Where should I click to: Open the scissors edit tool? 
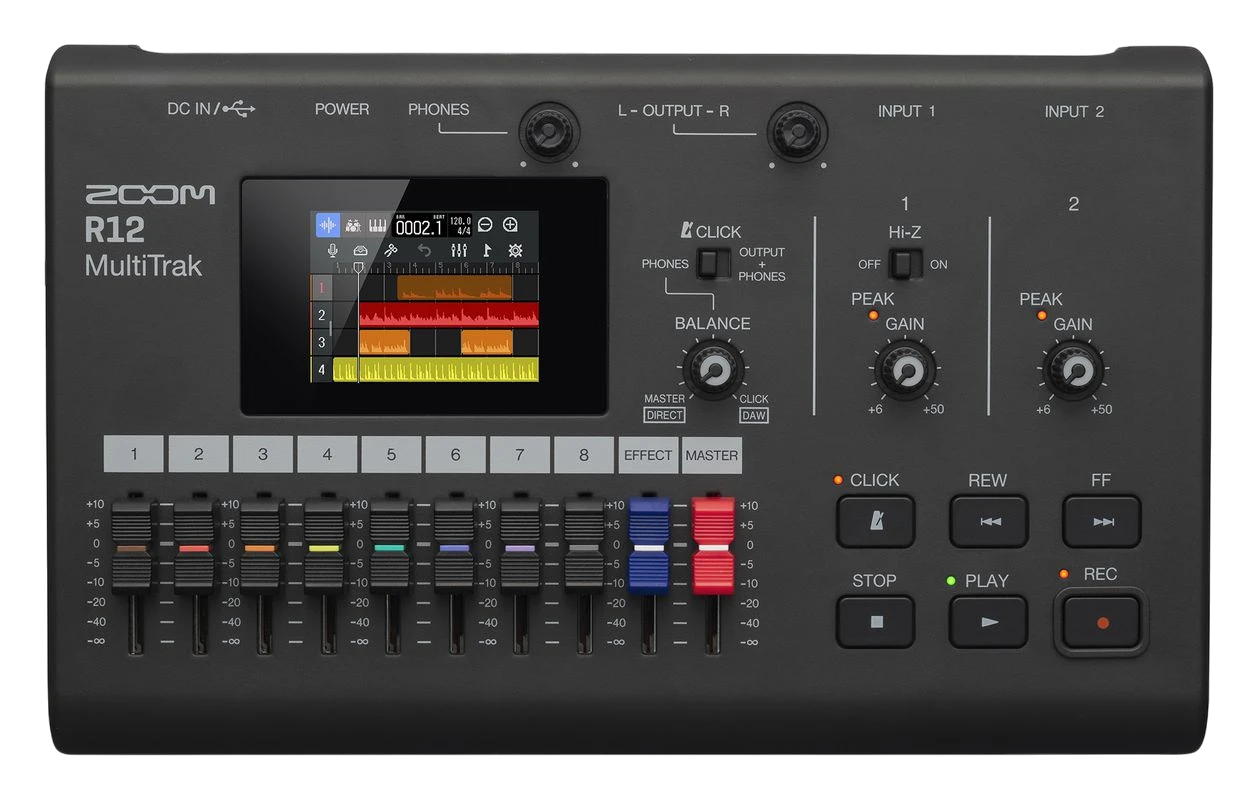[392, 250]
